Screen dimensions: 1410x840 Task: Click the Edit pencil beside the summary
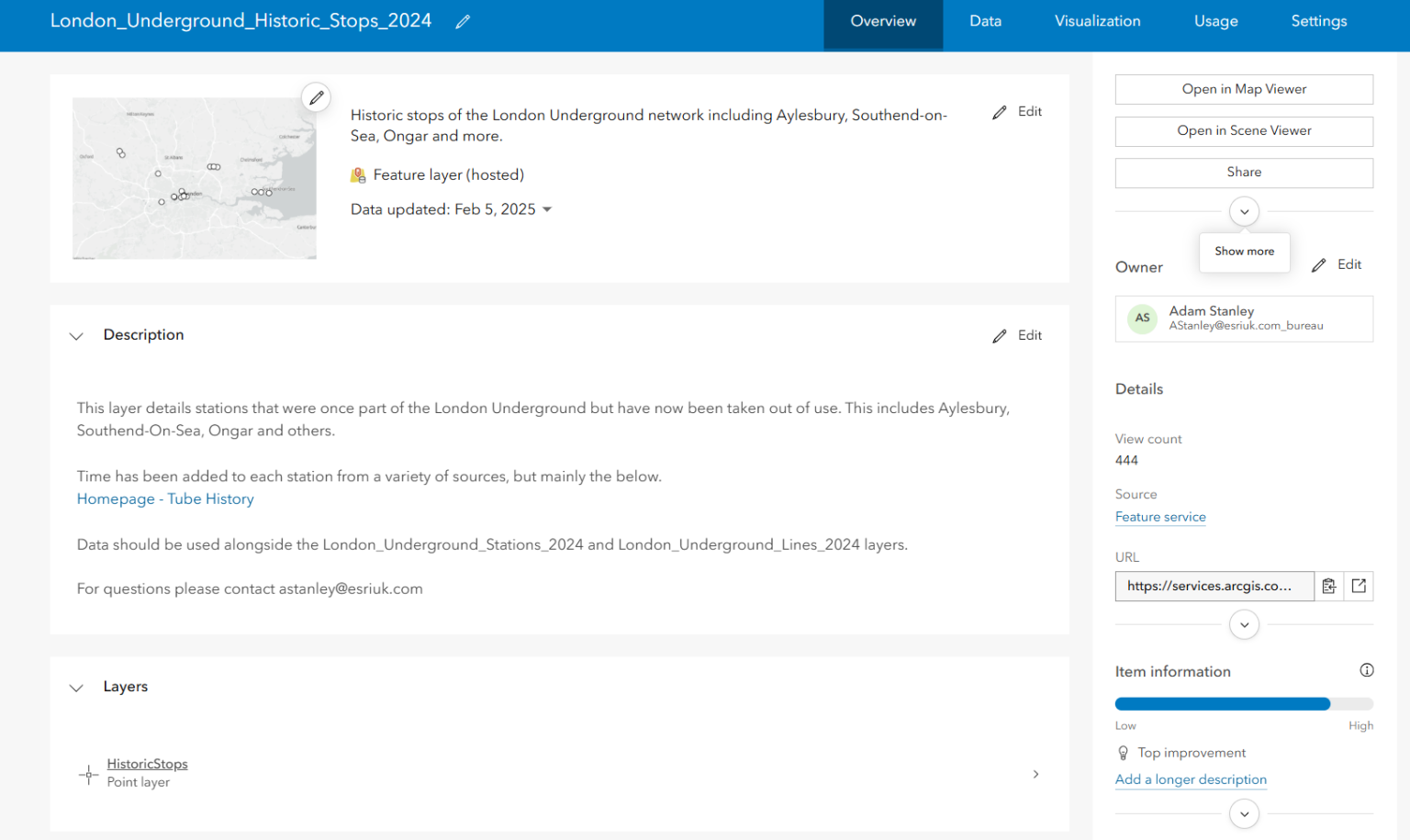point(1017,112)
